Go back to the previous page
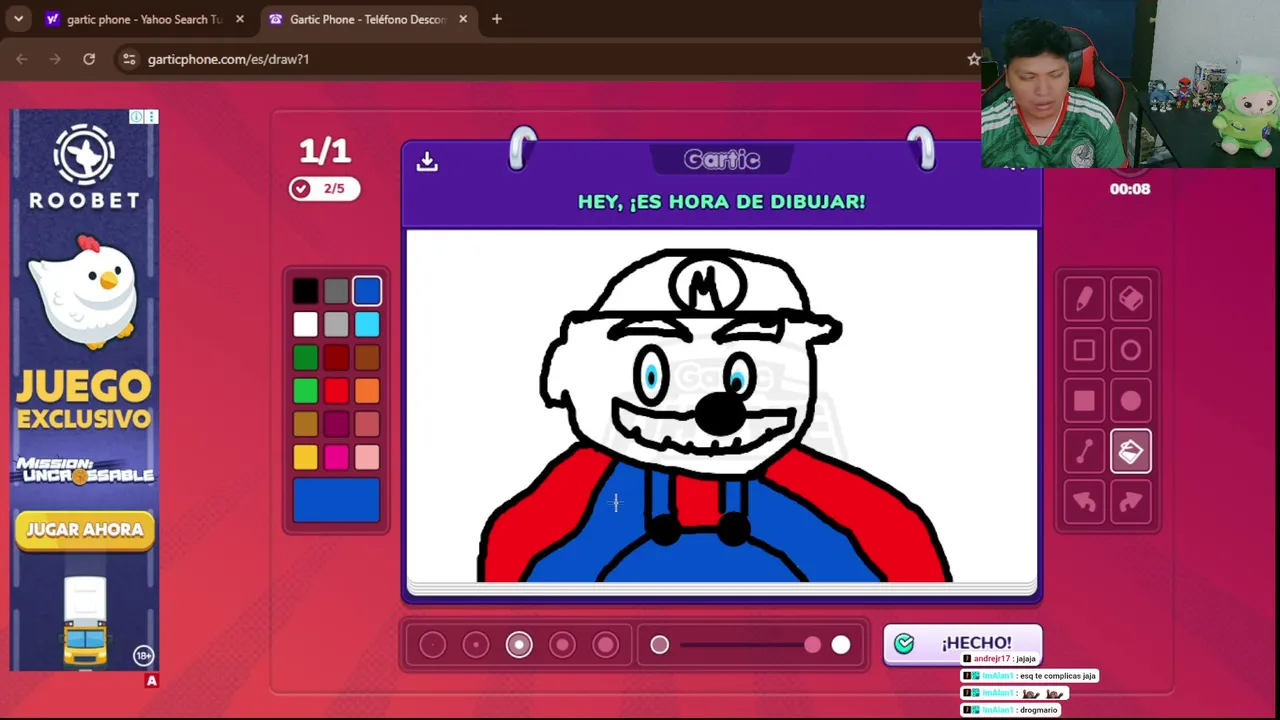 (x=21, y=59)
